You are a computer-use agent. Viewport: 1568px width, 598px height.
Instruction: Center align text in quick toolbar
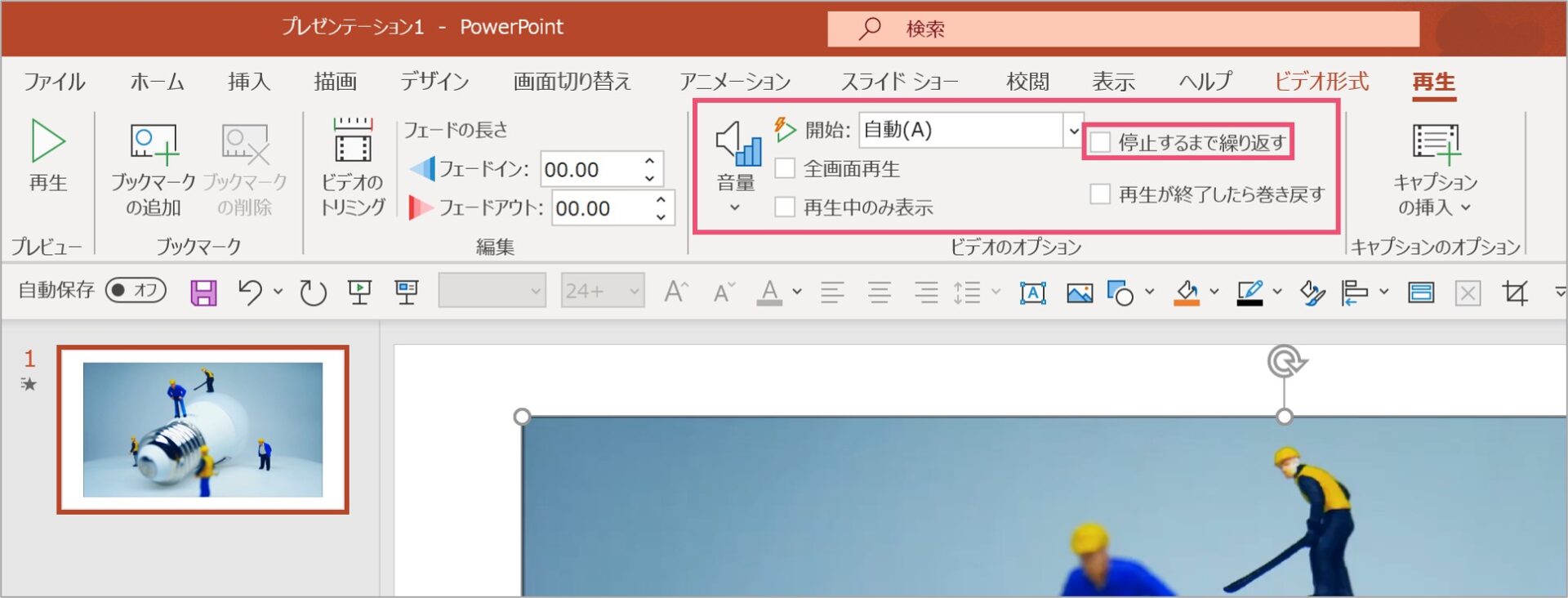(880, 292)
